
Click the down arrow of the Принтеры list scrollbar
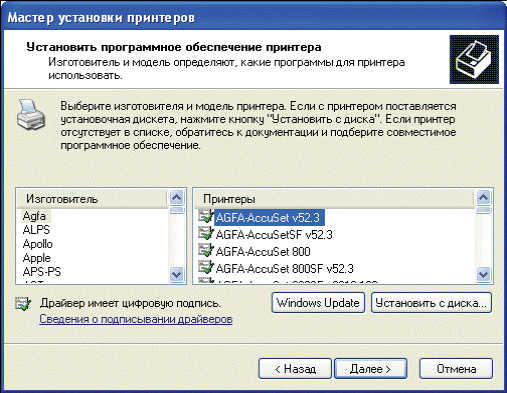click(x=483, y=275)
